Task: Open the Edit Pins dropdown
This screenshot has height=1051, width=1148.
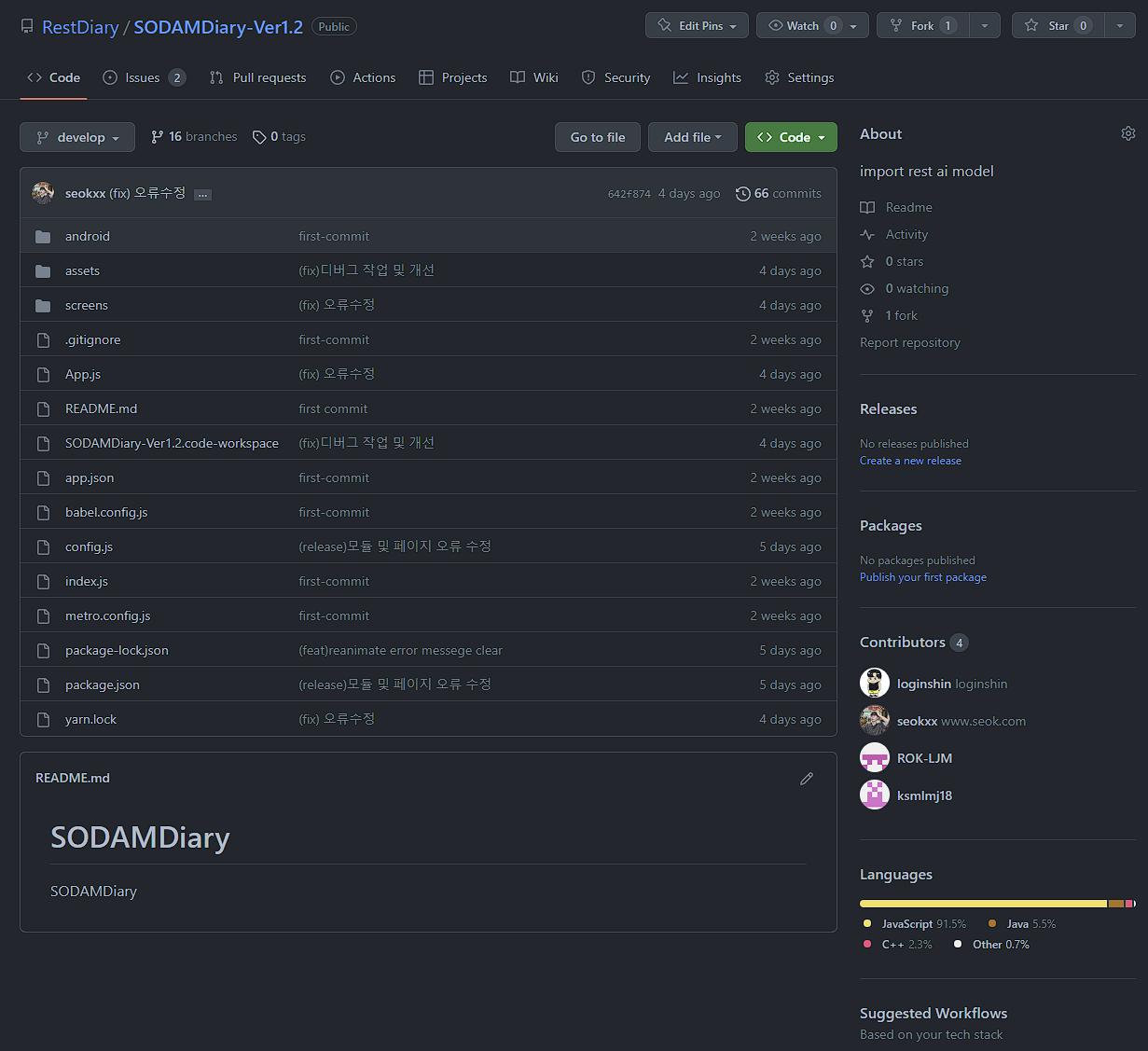Action: (x=697, y=25)
